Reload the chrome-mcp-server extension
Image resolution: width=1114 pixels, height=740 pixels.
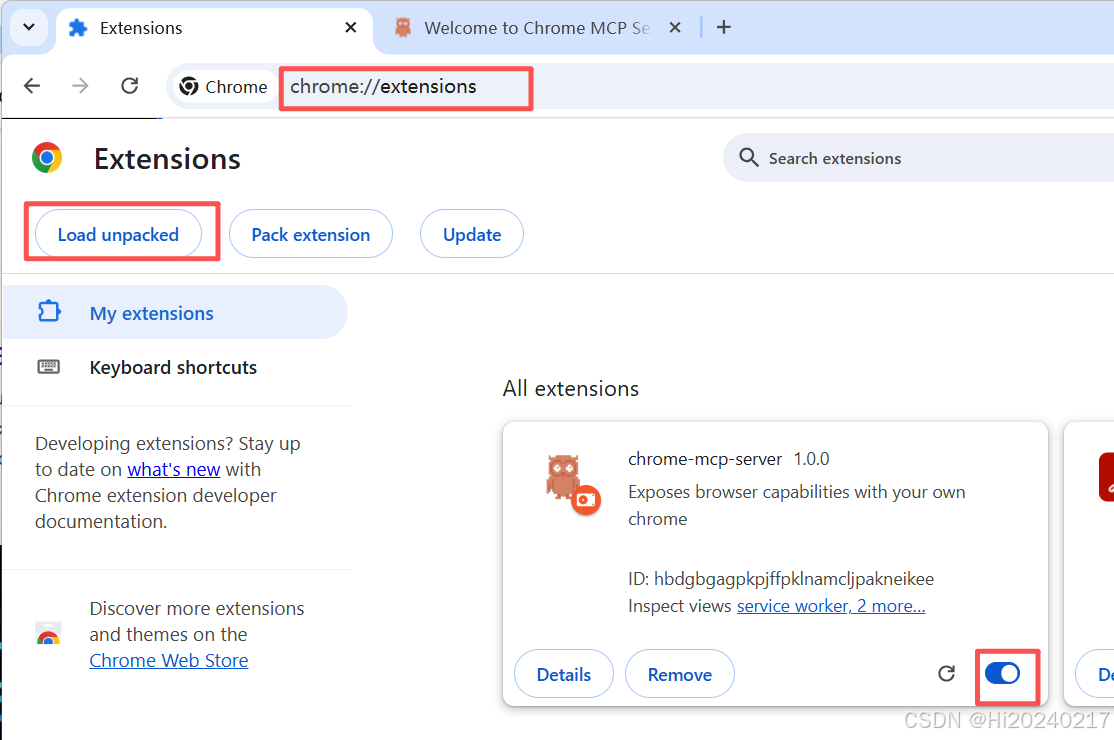point(946,673)
